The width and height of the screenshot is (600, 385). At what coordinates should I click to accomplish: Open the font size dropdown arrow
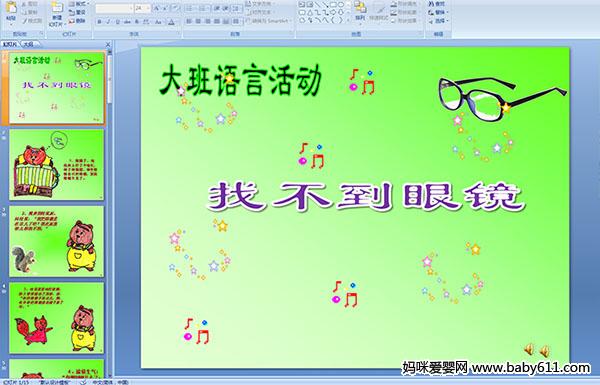pos(148,8)
